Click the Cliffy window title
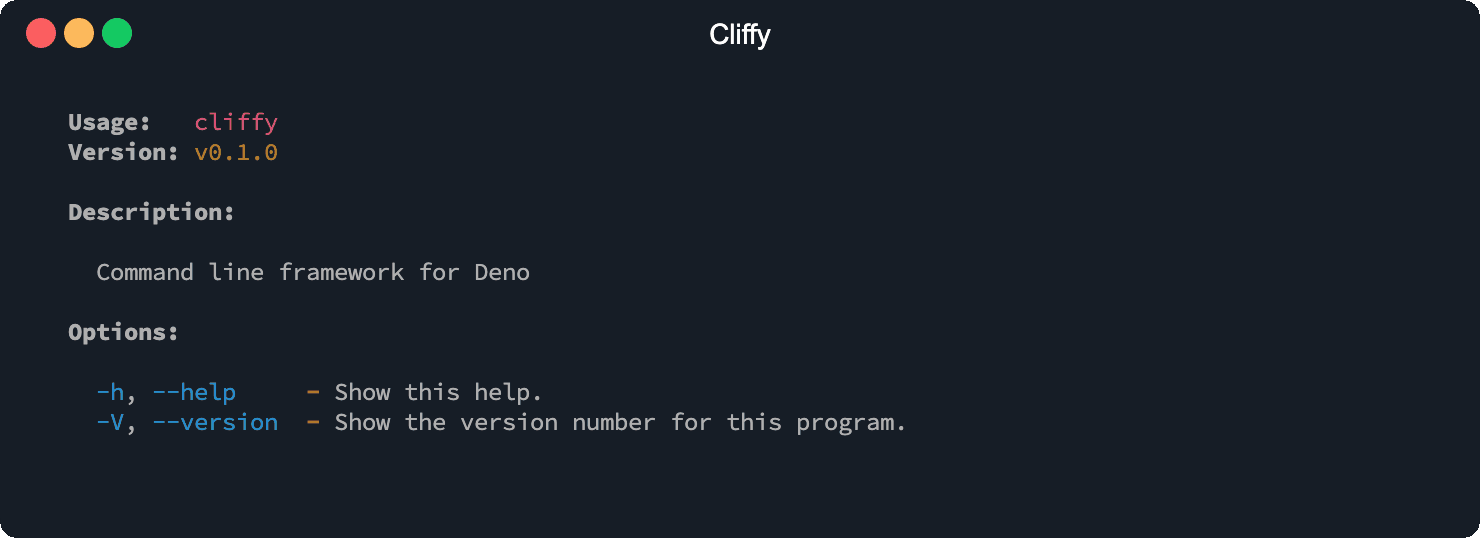The image size is (1480, 538). pyautogui.click(x=740, y=35)
